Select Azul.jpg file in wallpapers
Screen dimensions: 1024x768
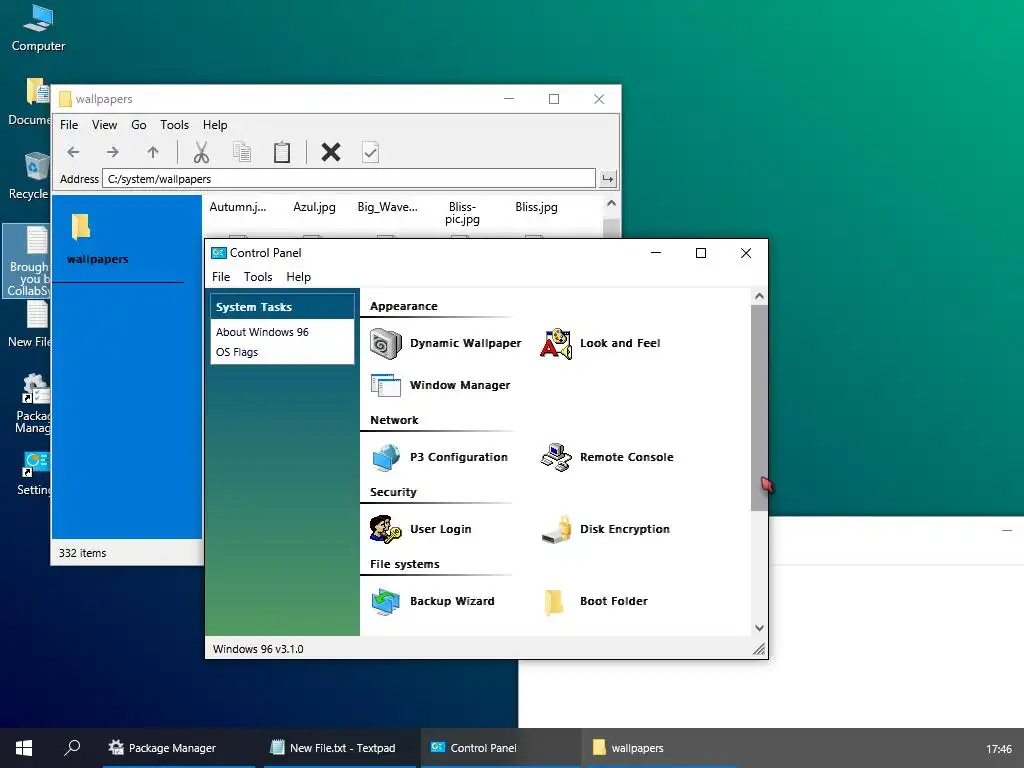314,208
